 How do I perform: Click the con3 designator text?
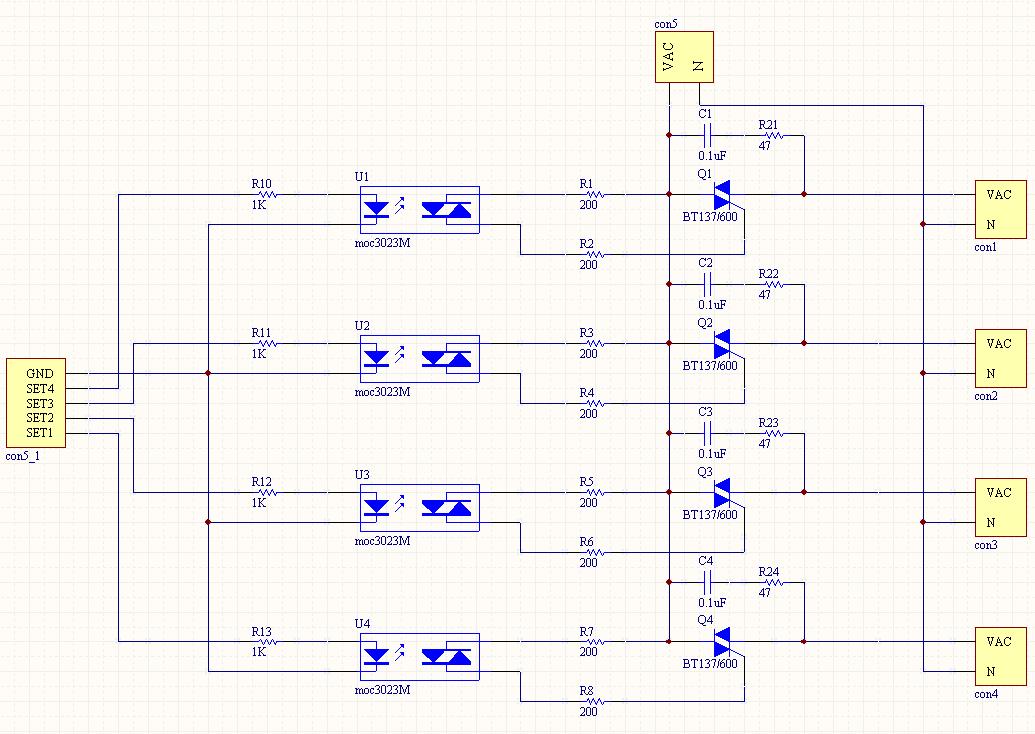tap(985, 545)
